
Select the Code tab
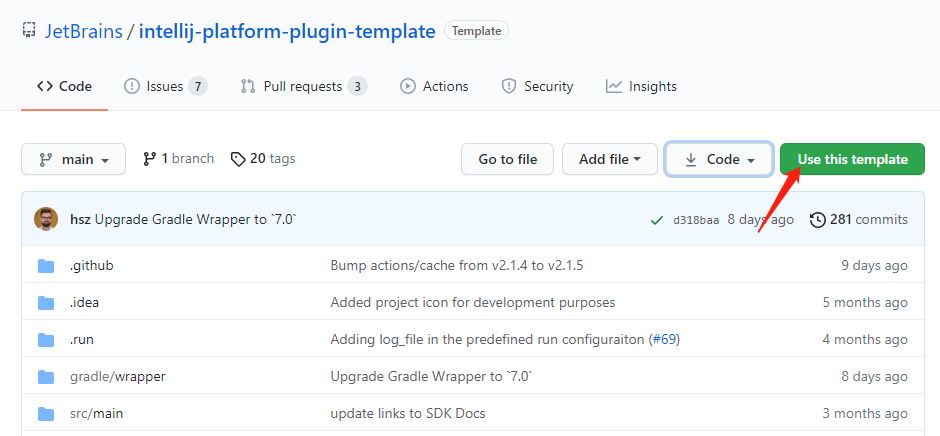[x=64, y=86]
